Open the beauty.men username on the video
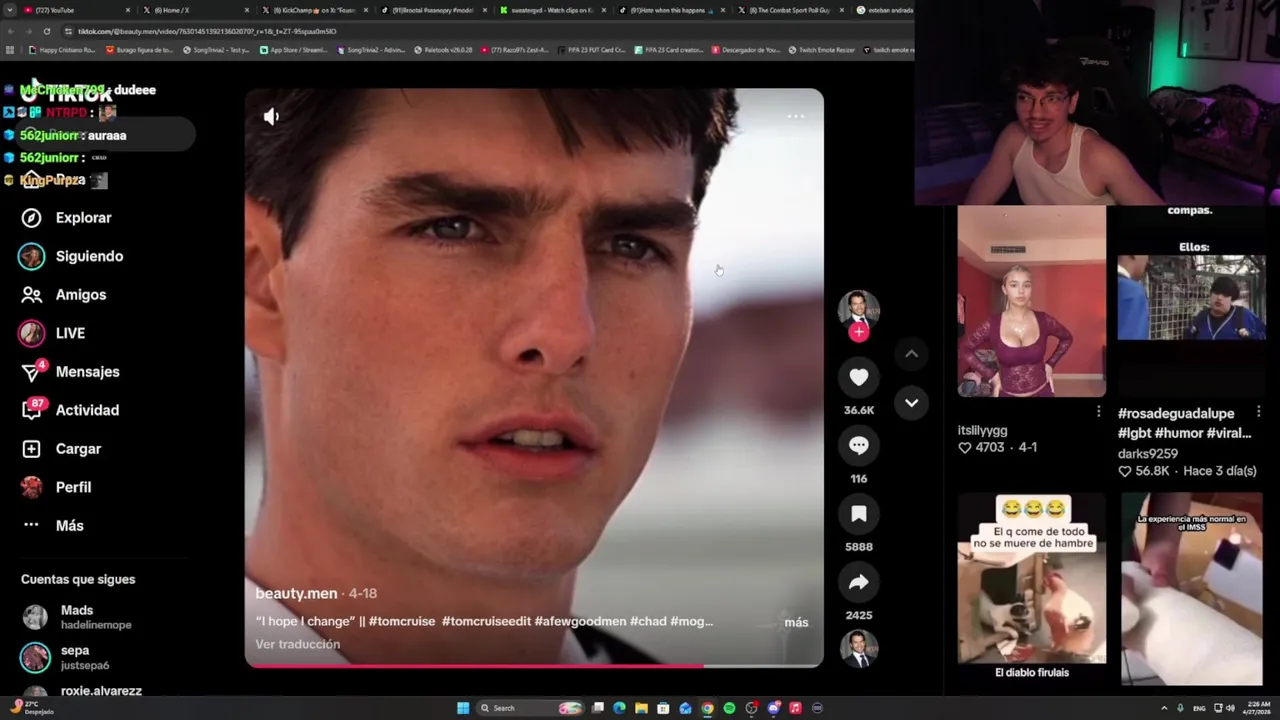The image size is (1280, 720). pyautogui.click(x=296, y=593)
